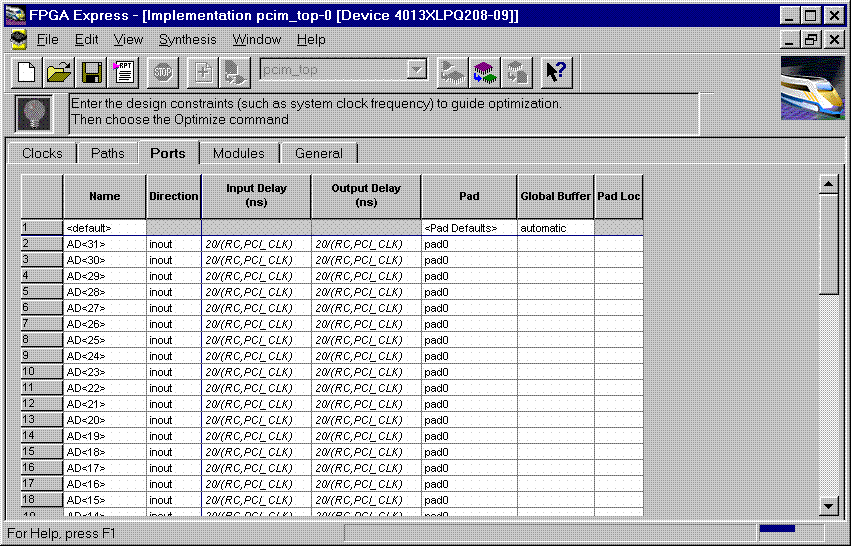
Task: Restore the inner document window
Action: click(811, 39)
